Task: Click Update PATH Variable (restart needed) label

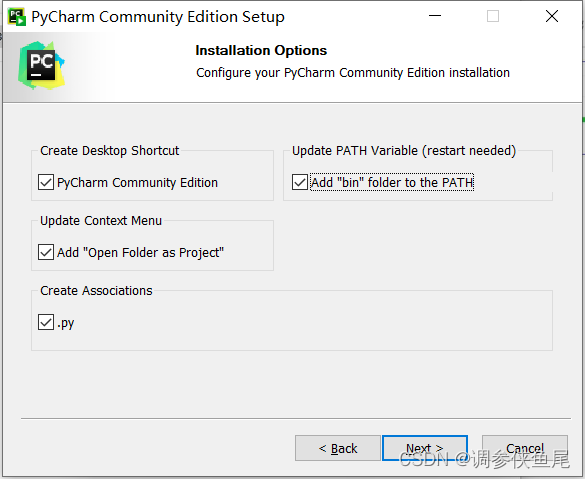Action: click(404, 150)
